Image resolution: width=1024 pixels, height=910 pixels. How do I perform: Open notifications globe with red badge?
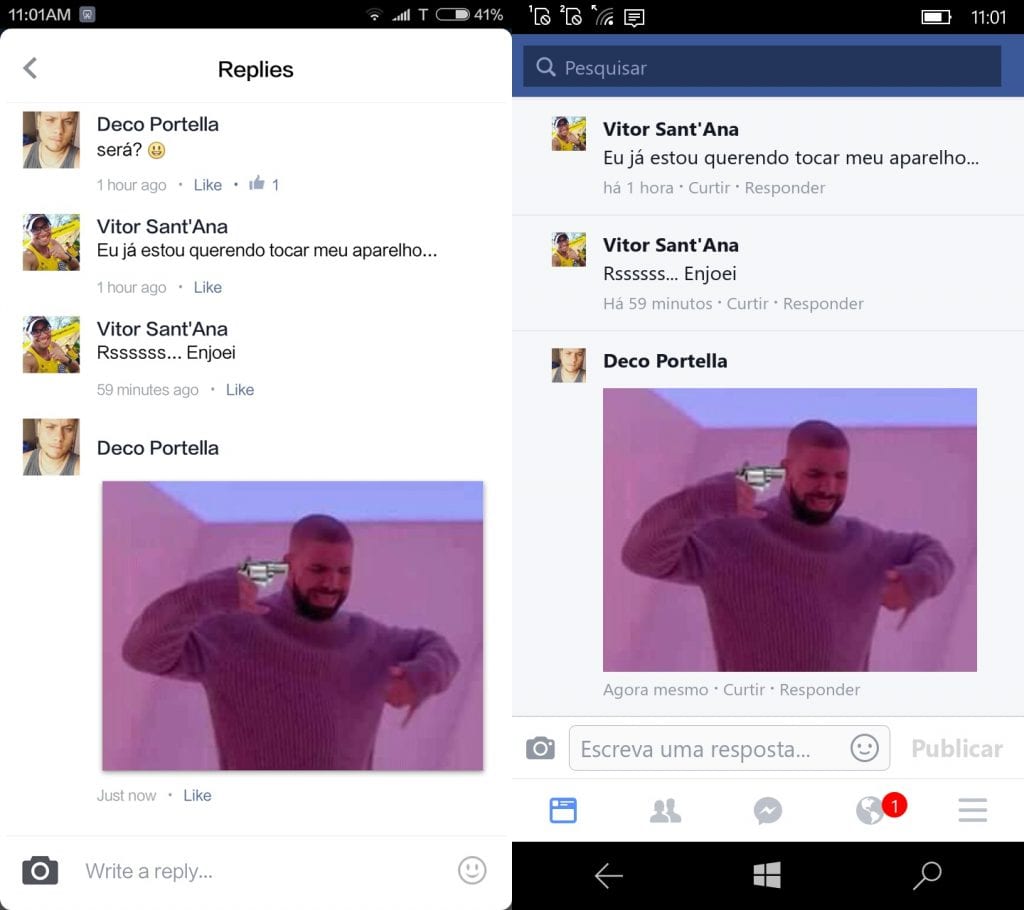click(x=880, y=809)
